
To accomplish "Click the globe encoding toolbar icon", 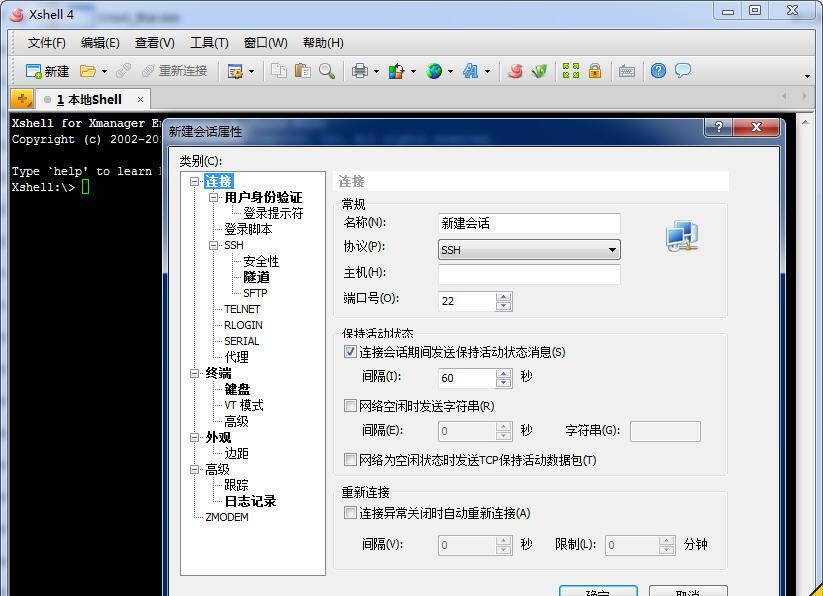I will (x=434, y=71).
